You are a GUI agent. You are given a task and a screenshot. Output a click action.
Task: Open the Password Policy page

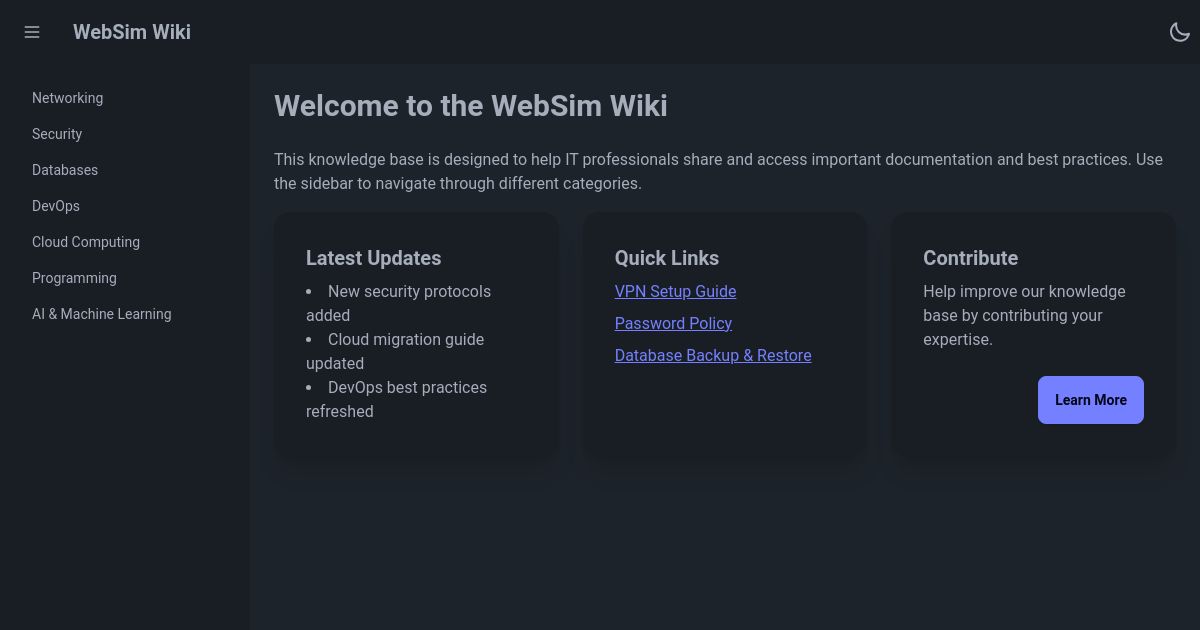(673, 323)
